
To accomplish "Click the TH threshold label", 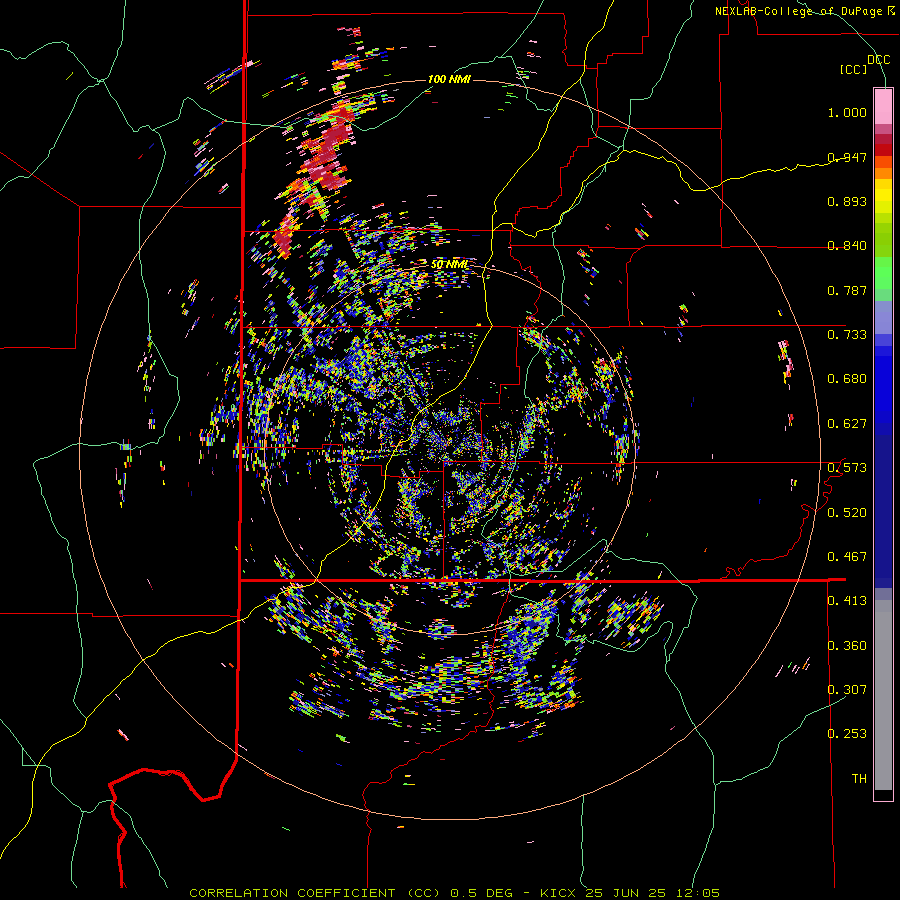I will click(859, 779).
